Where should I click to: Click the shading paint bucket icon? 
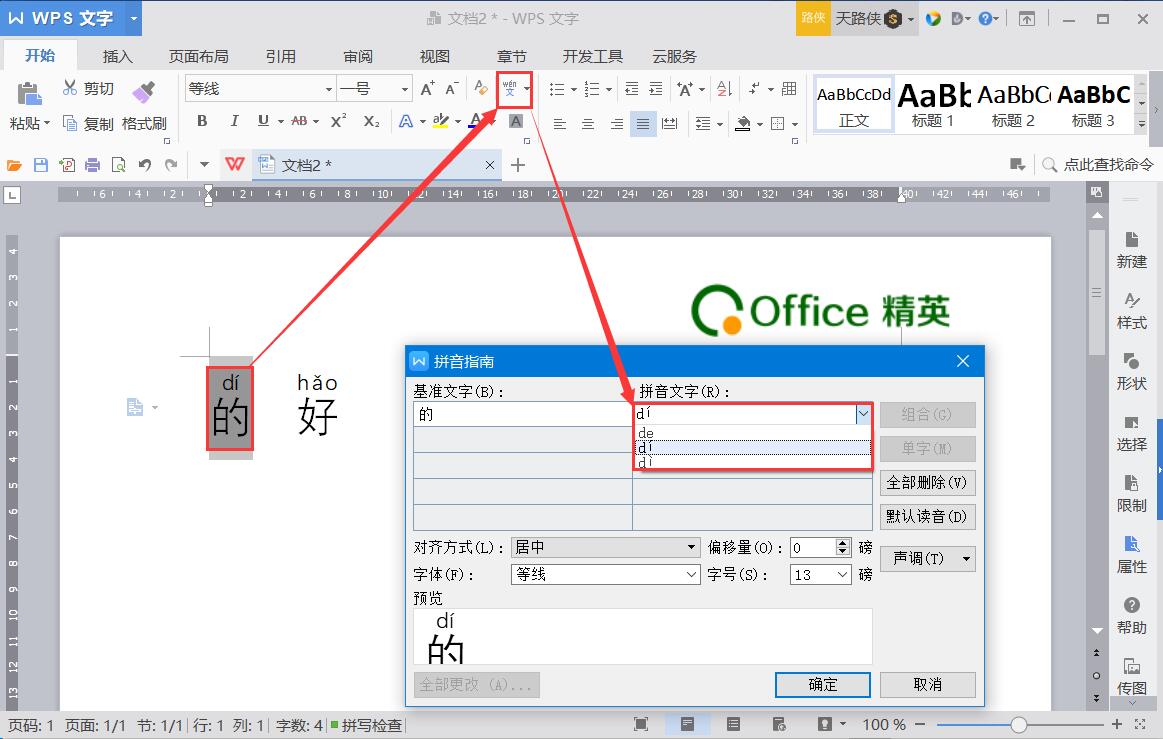tap(742, 123)
